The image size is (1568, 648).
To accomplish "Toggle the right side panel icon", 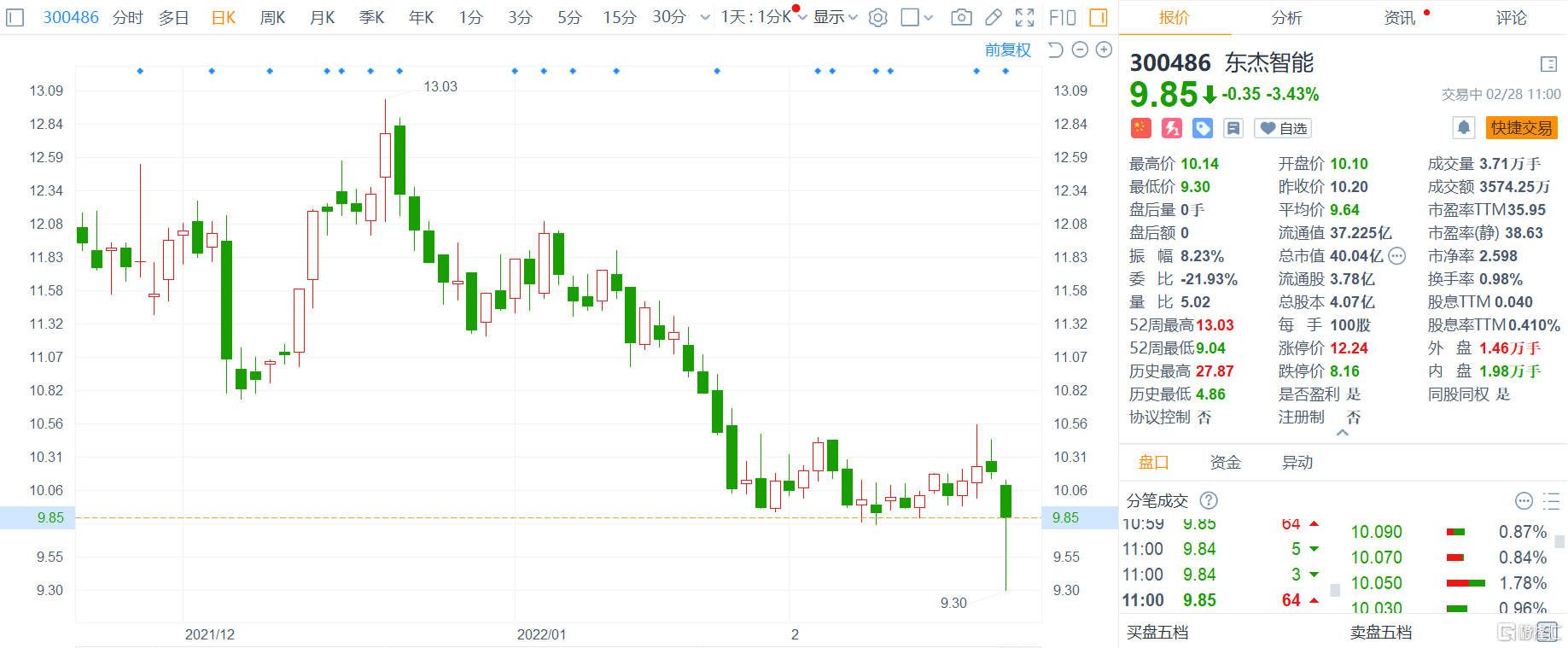I will click(x=1099, y=17).
